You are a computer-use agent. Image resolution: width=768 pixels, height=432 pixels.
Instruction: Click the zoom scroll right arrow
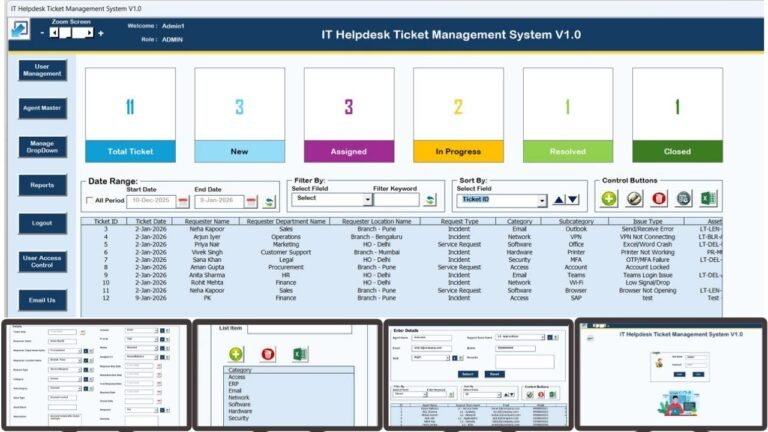click(x=89, y=33)
